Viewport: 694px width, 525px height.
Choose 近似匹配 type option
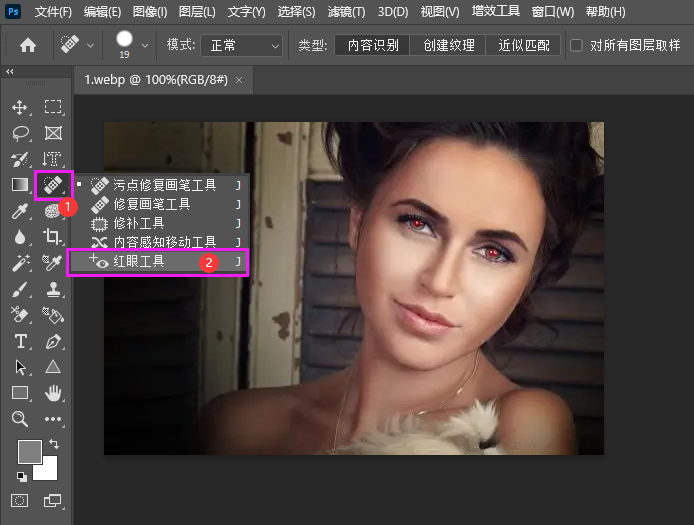pyautogui.click(x=524, y=45)
